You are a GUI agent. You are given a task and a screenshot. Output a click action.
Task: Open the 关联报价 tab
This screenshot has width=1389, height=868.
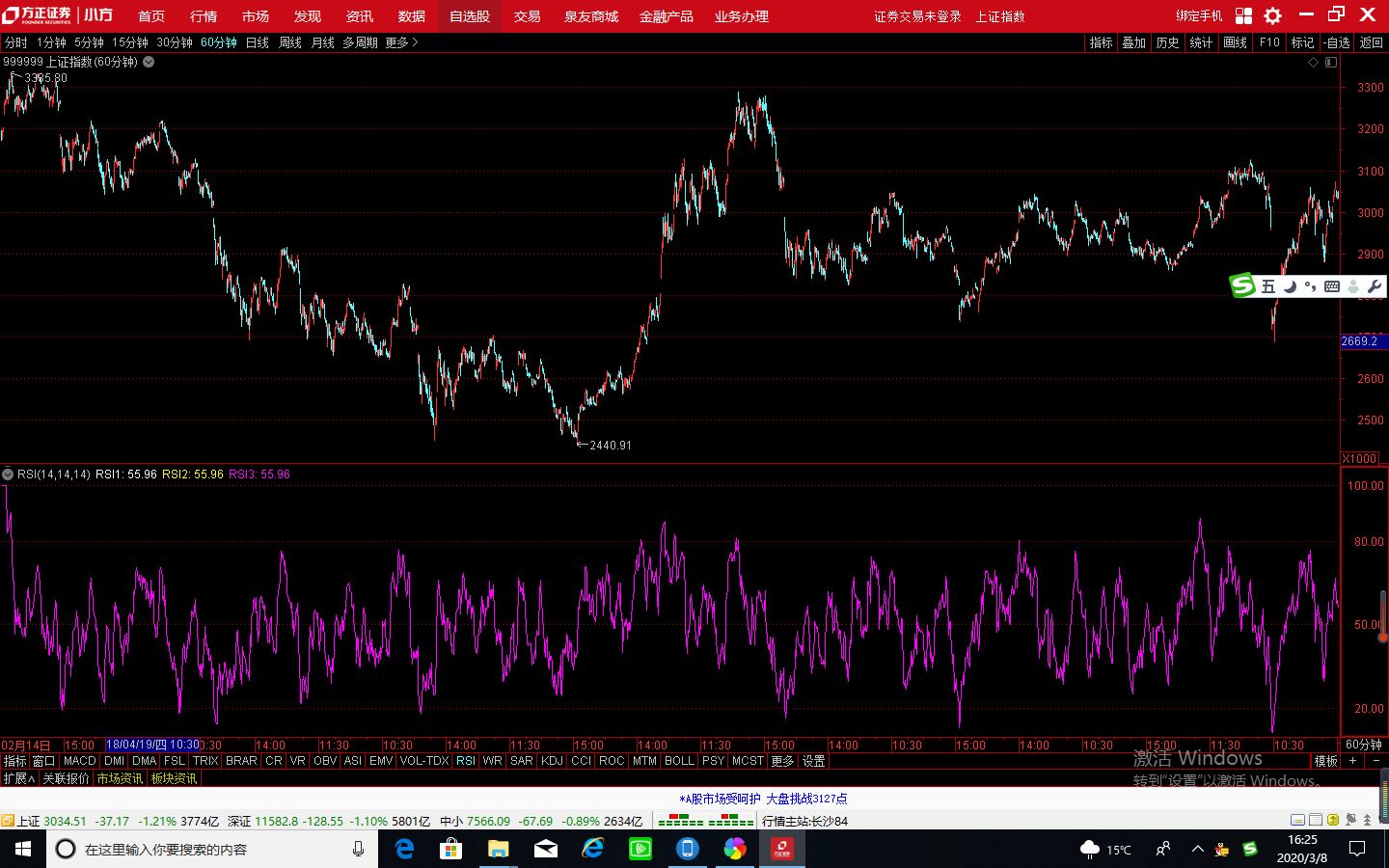click(66, 778)
